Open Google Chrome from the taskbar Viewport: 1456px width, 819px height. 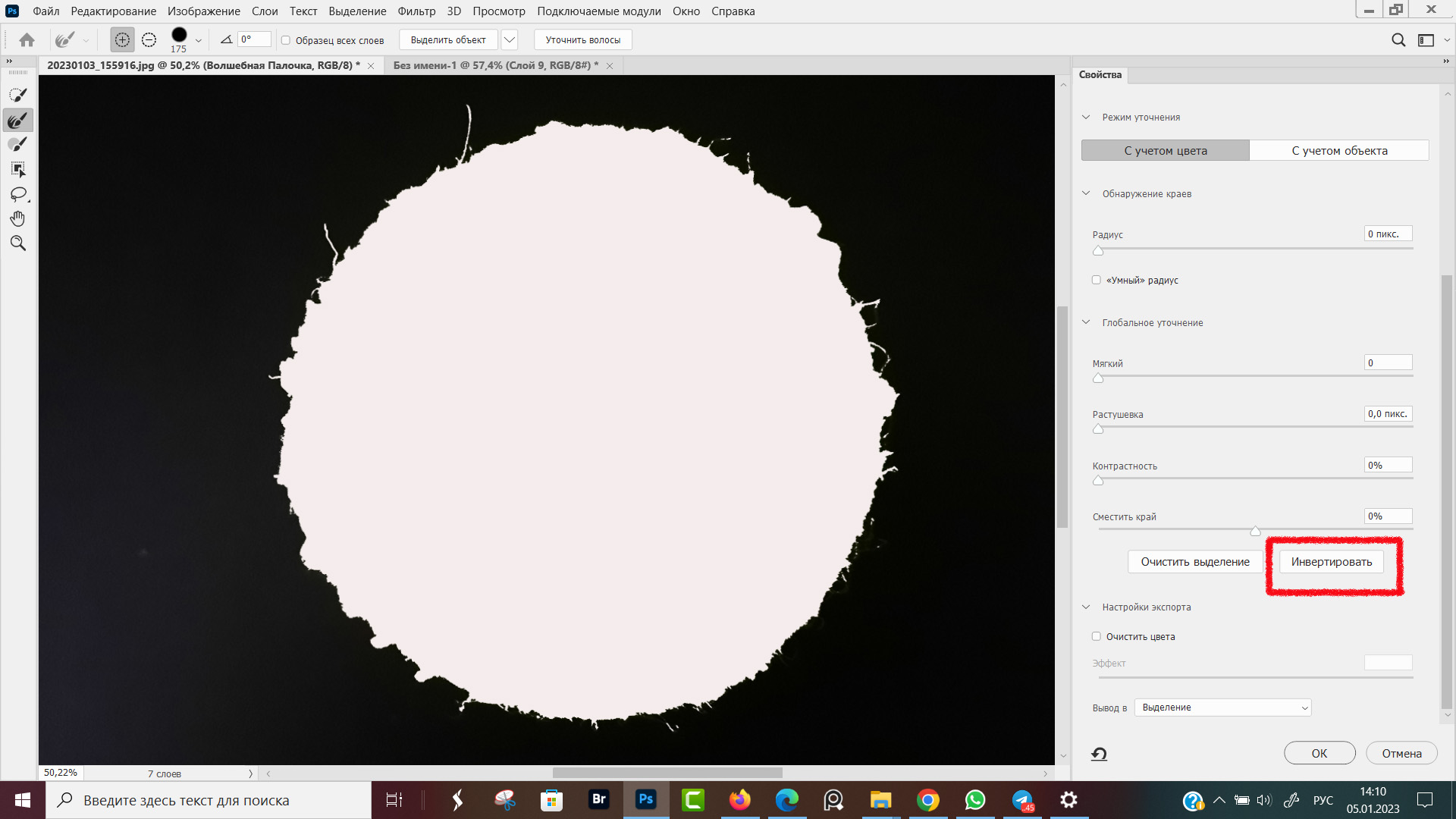click(x=927, y=799)
